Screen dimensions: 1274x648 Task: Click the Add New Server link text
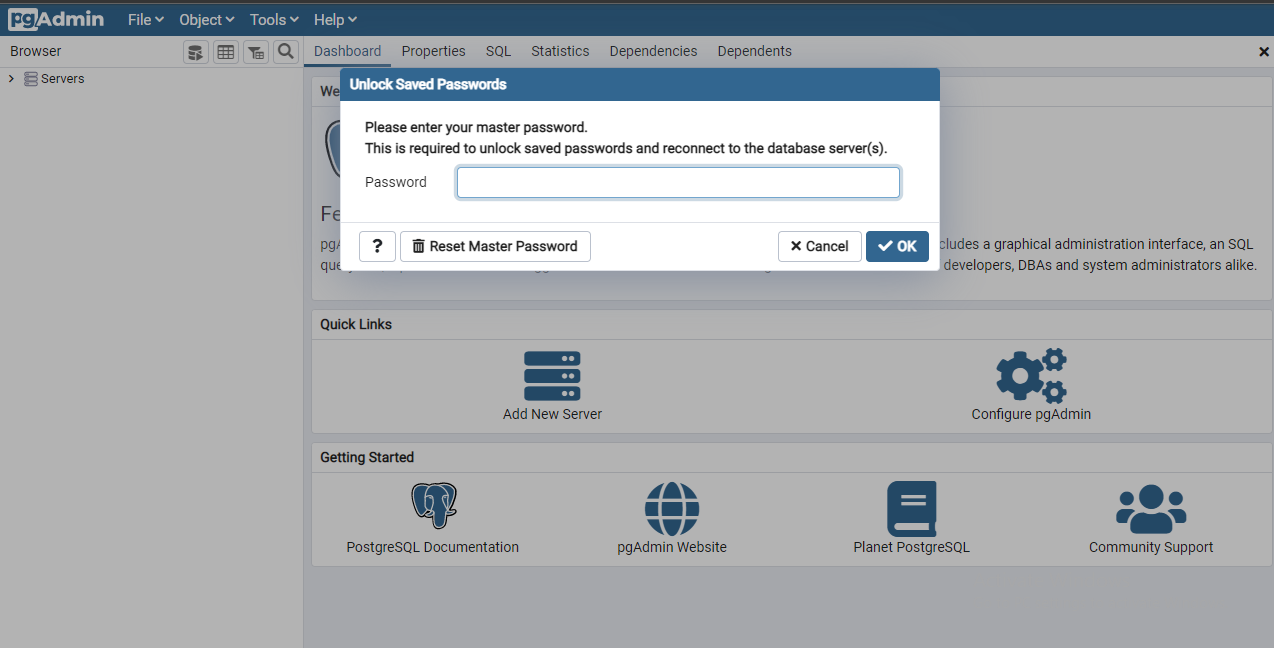(x=552, y=414)
